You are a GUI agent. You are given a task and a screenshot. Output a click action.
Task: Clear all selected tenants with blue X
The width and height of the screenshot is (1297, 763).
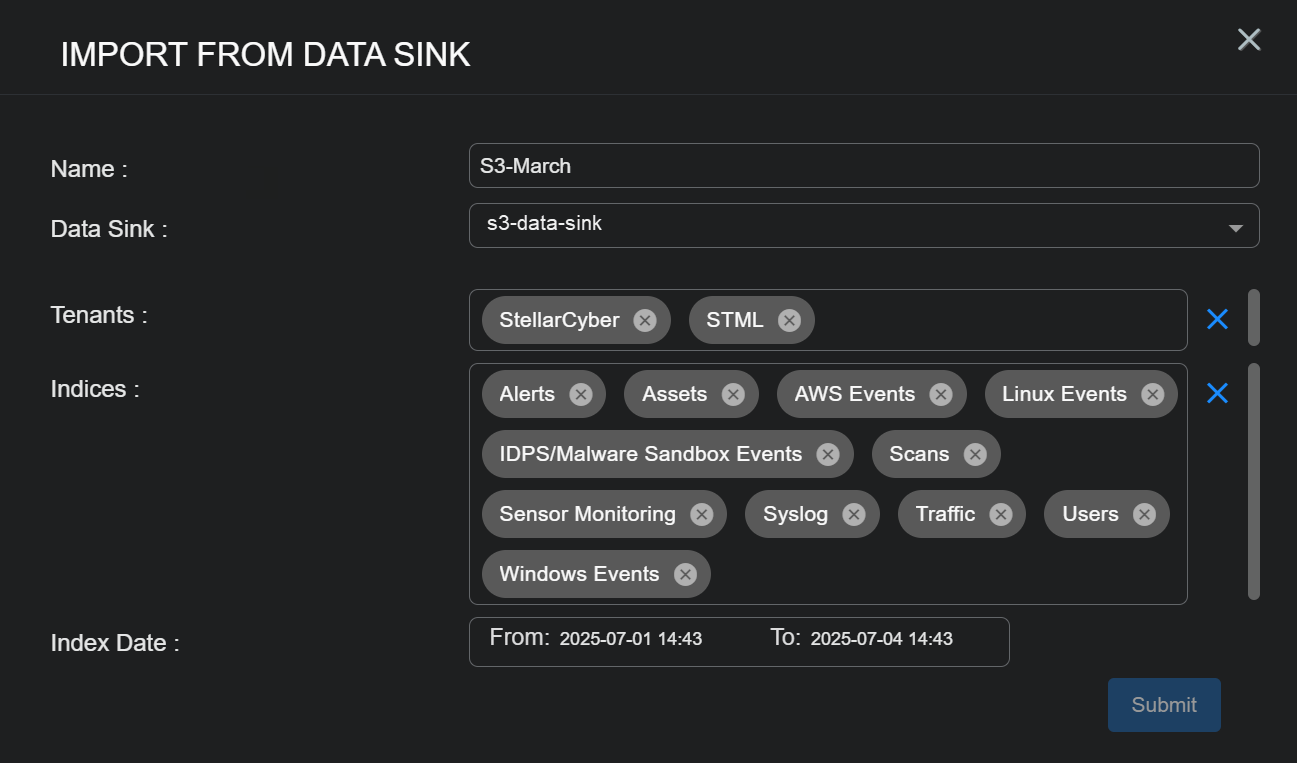point(1217,319)
